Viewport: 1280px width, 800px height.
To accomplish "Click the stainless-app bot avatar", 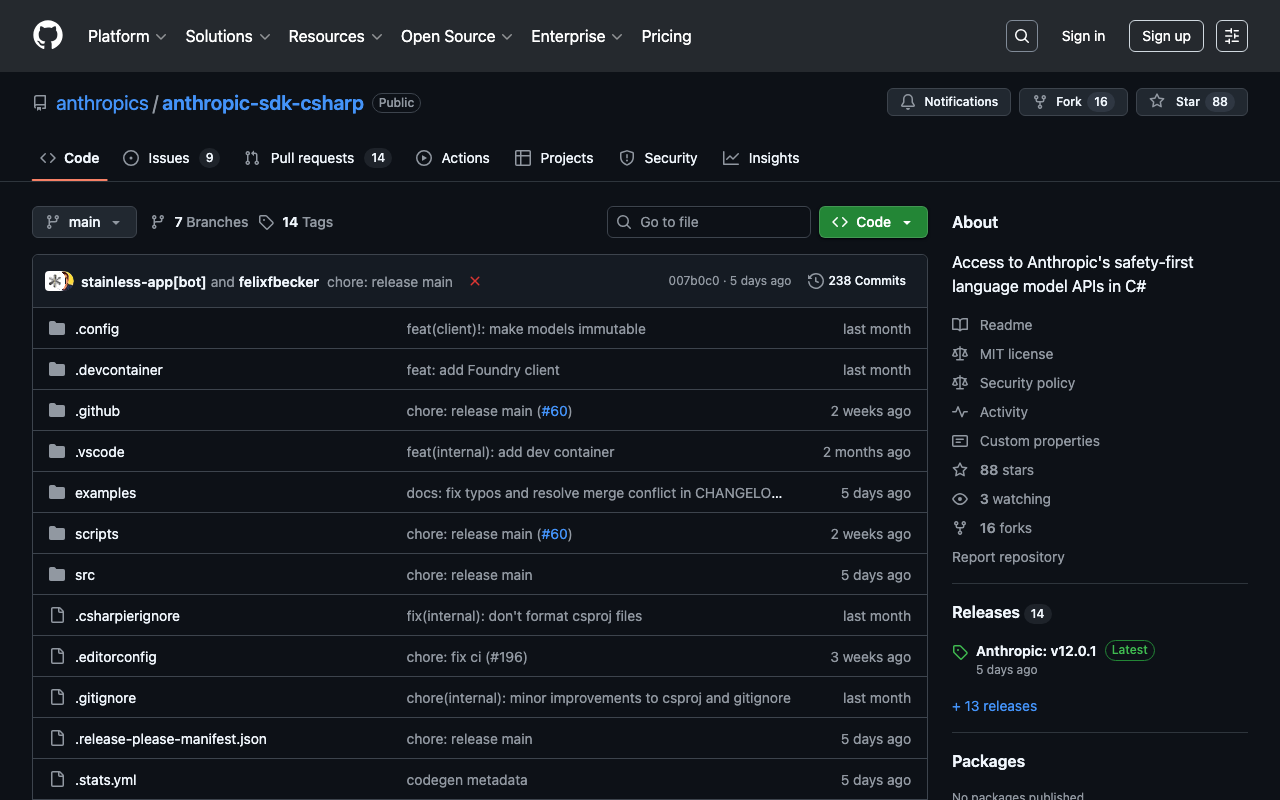I will click(x=56, y=282).
